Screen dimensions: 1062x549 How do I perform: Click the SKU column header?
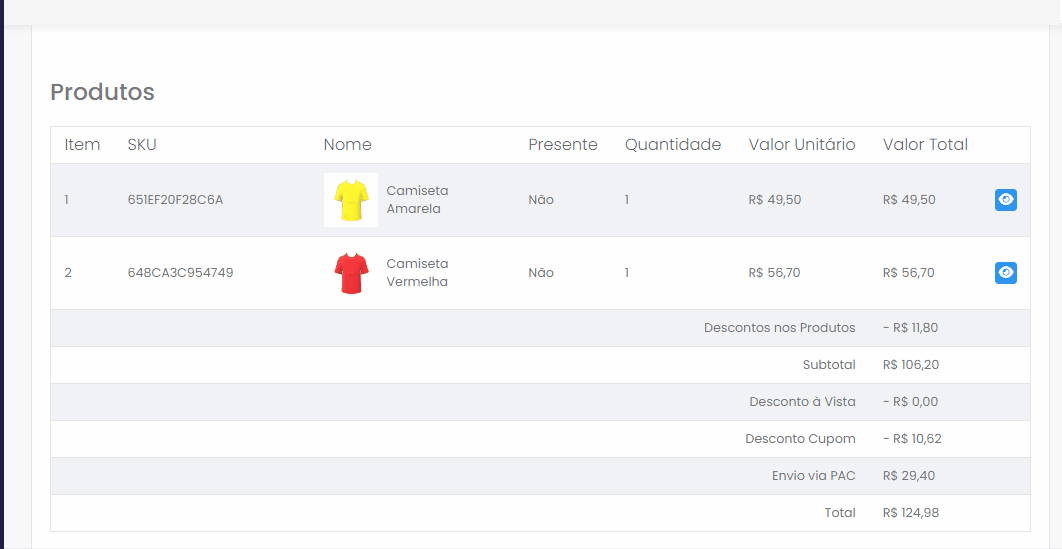point(142,144)
